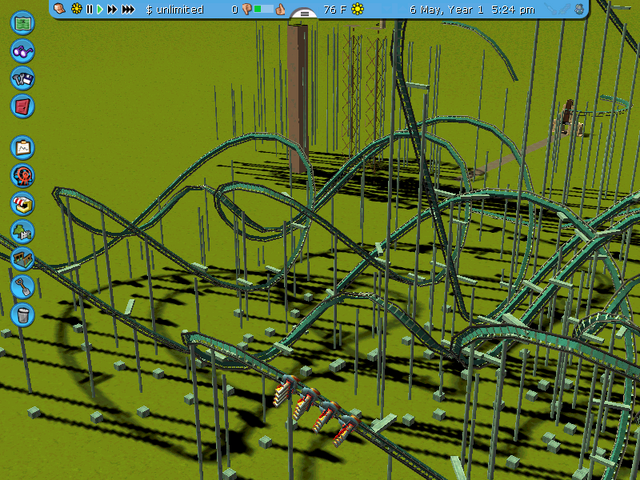Viewport: 640px width, 480px height.
Task: Set game to triple fast-forward speed
Action: (128, 9)
